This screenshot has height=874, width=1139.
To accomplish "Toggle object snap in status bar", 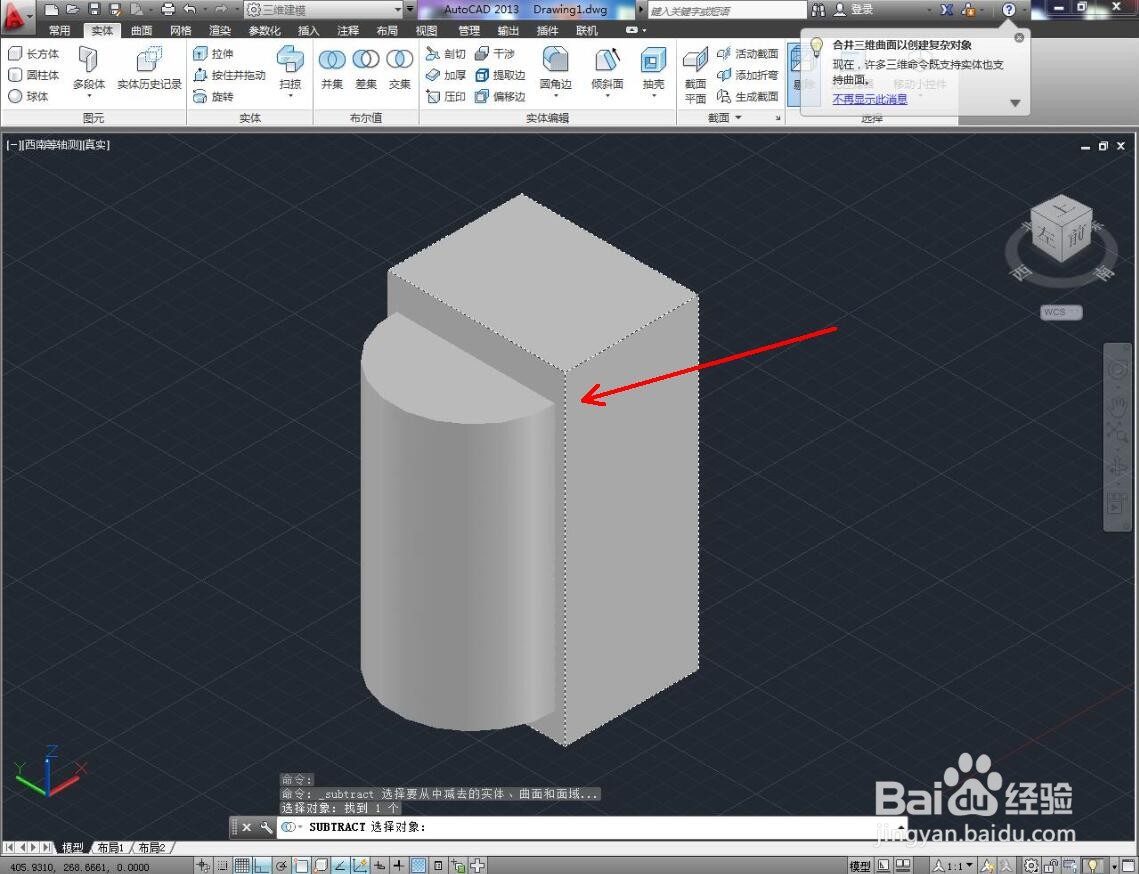I will [x=301, y=865].
